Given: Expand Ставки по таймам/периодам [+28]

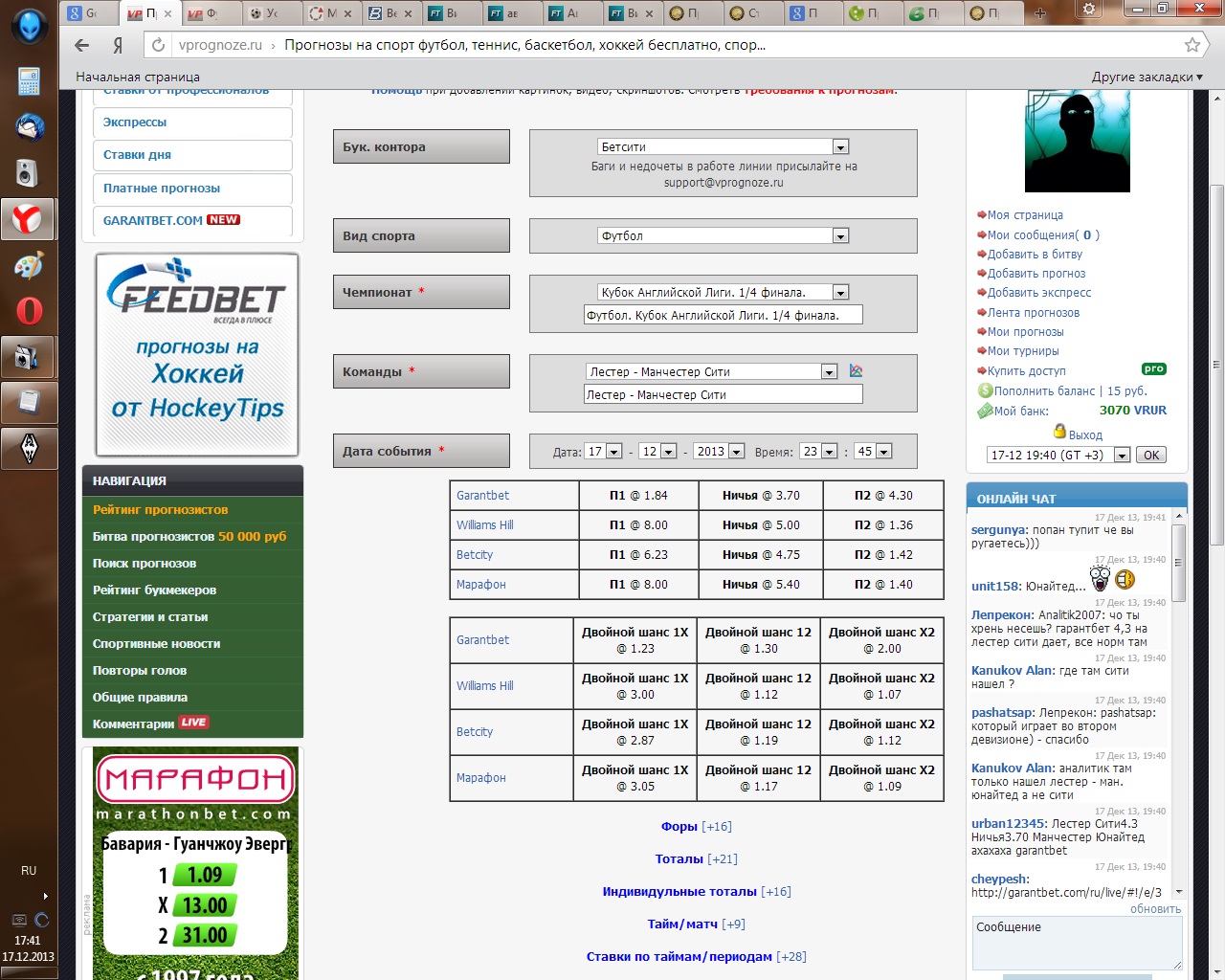Looking at the screenshot, I should pyautogui.click(x=696, y=956).
